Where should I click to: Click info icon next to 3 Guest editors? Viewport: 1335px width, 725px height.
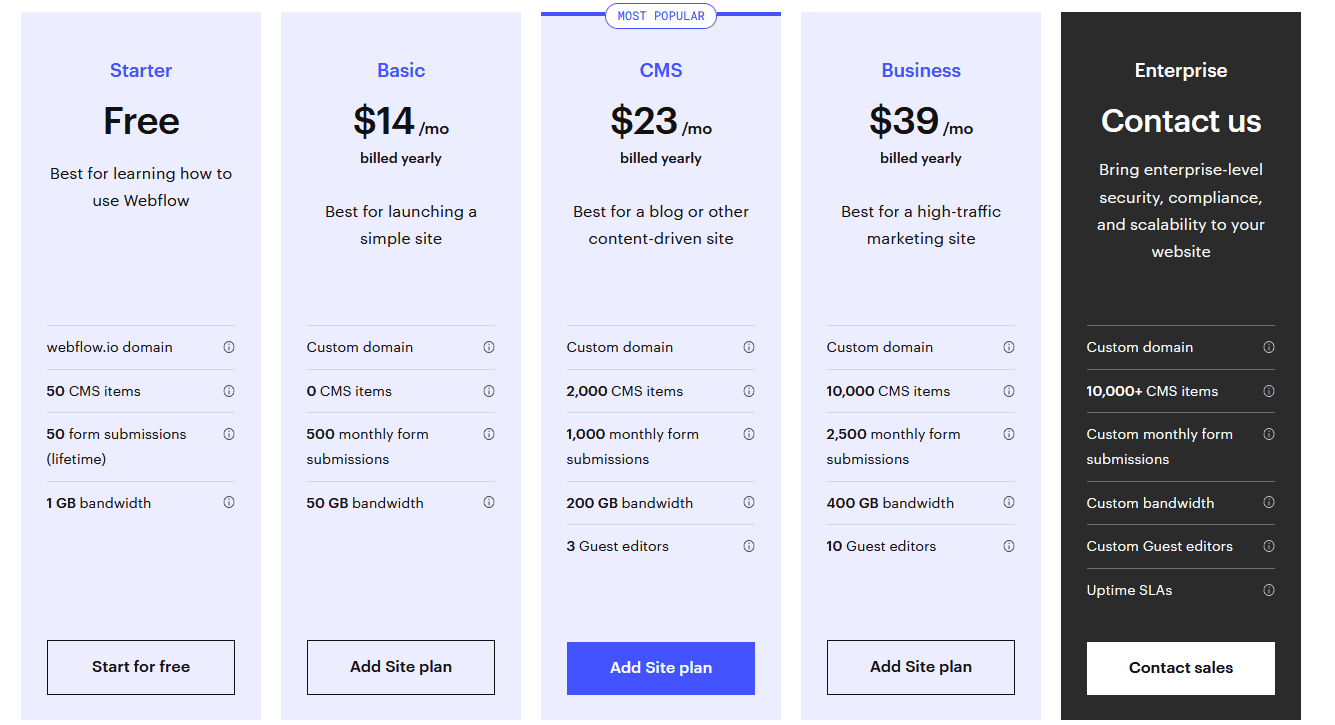point(749,546)
